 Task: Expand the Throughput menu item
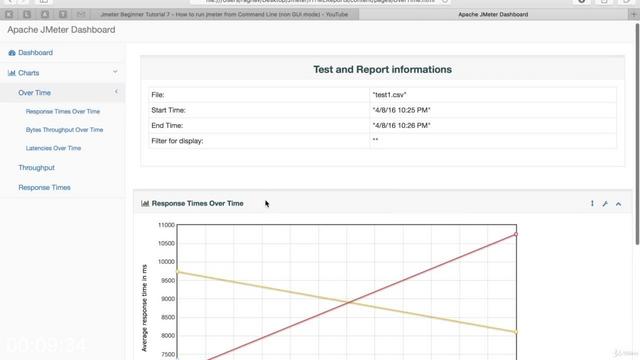[36, 168]
